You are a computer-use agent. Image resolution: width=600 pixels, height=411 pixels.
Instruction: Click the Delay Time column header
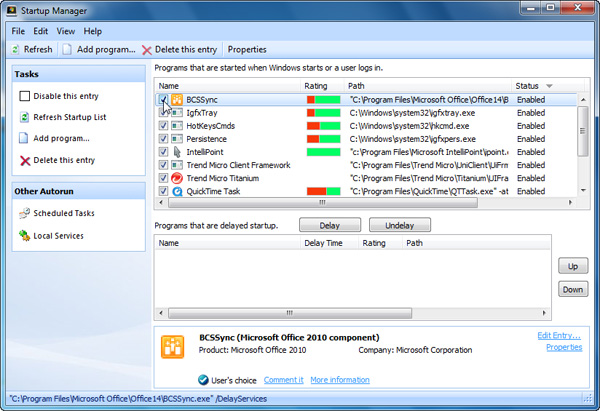pos(329,243)
